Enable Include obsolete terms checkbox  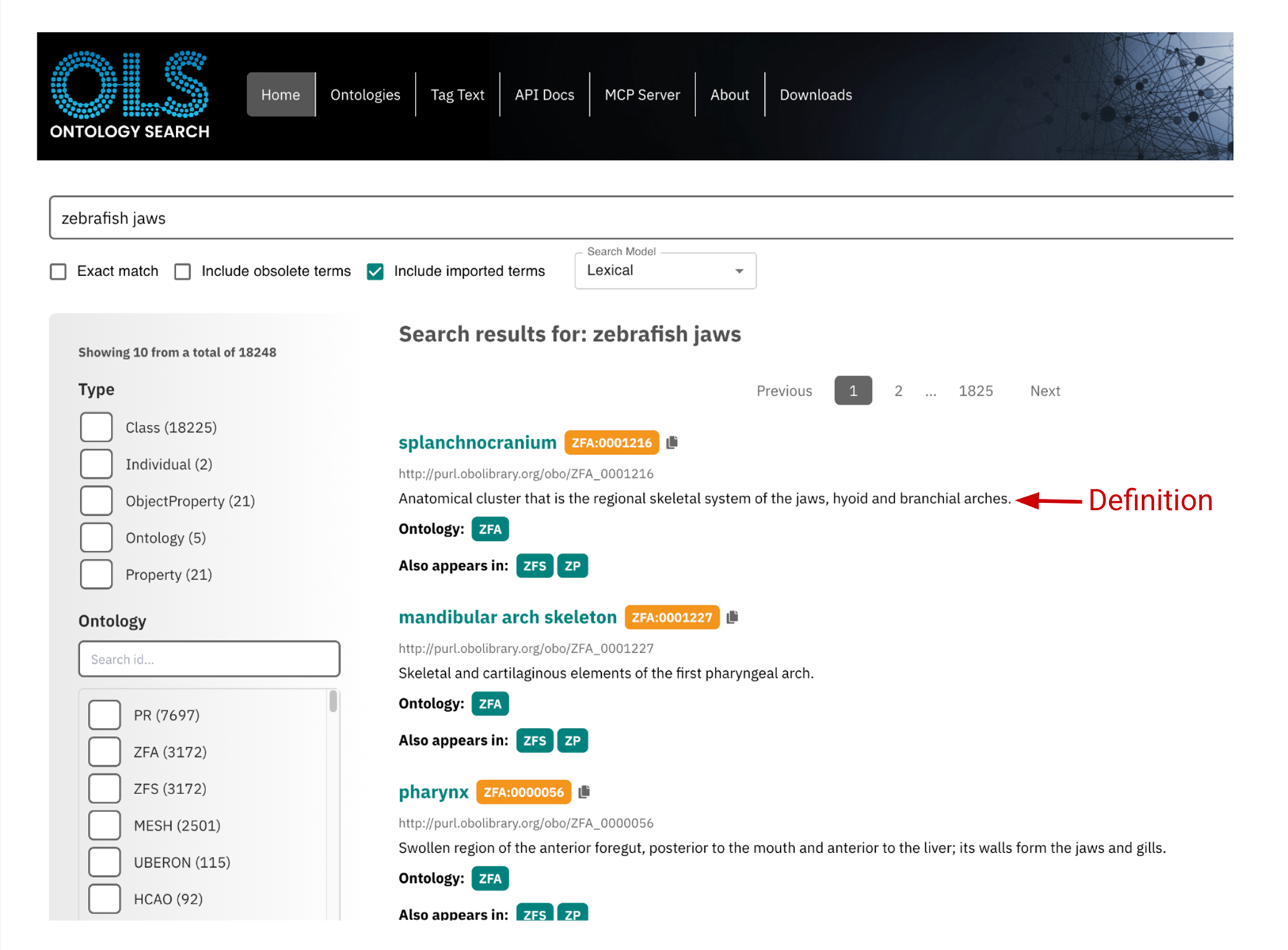pyautogui.click(x=182, y=272)
